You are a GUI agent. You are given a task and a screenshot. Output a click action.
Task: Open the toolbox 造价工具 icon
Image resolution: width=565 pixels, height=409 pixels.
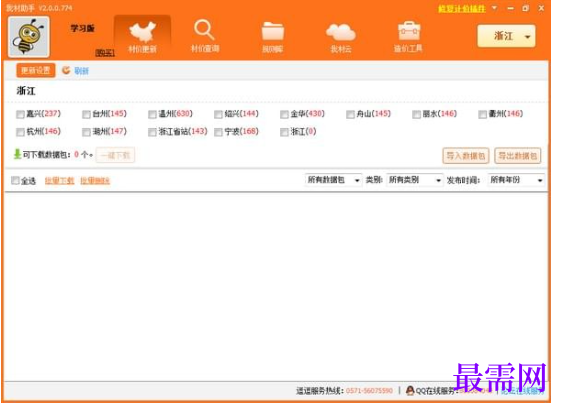coord(408,37)
